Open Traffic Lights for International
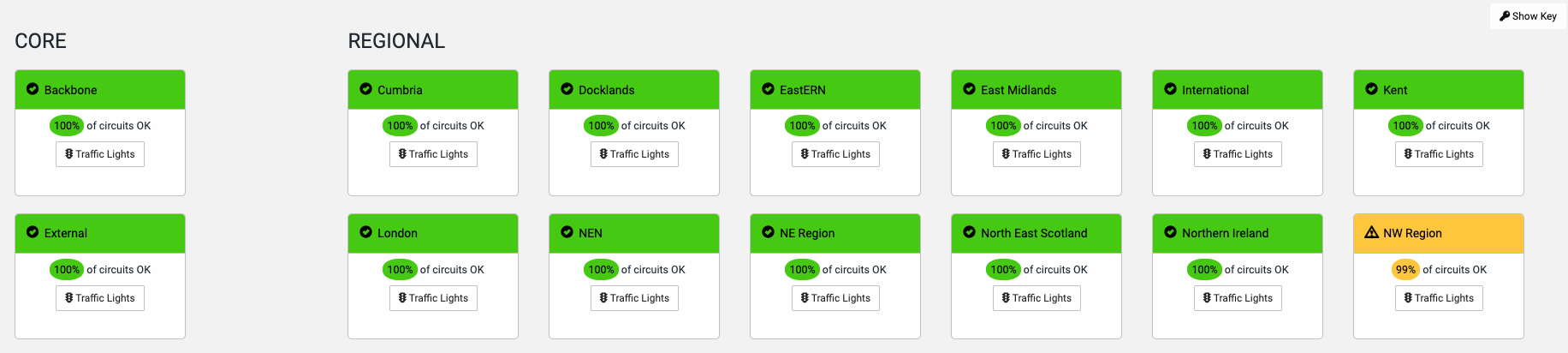 [x=1238, y=154]
